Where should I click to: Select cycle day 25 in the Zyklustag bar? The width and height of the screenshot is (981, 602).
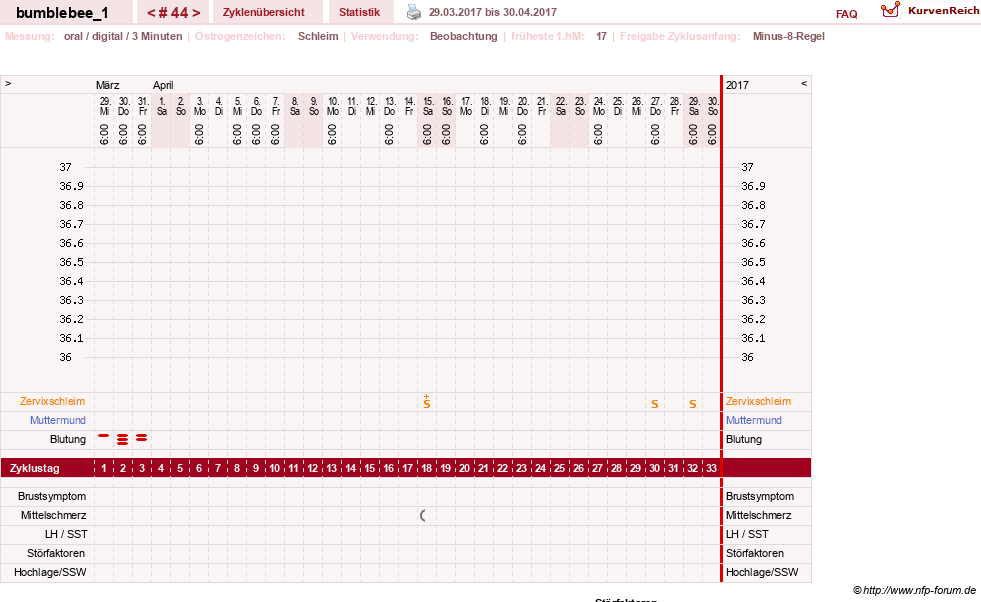click(559, 468)
